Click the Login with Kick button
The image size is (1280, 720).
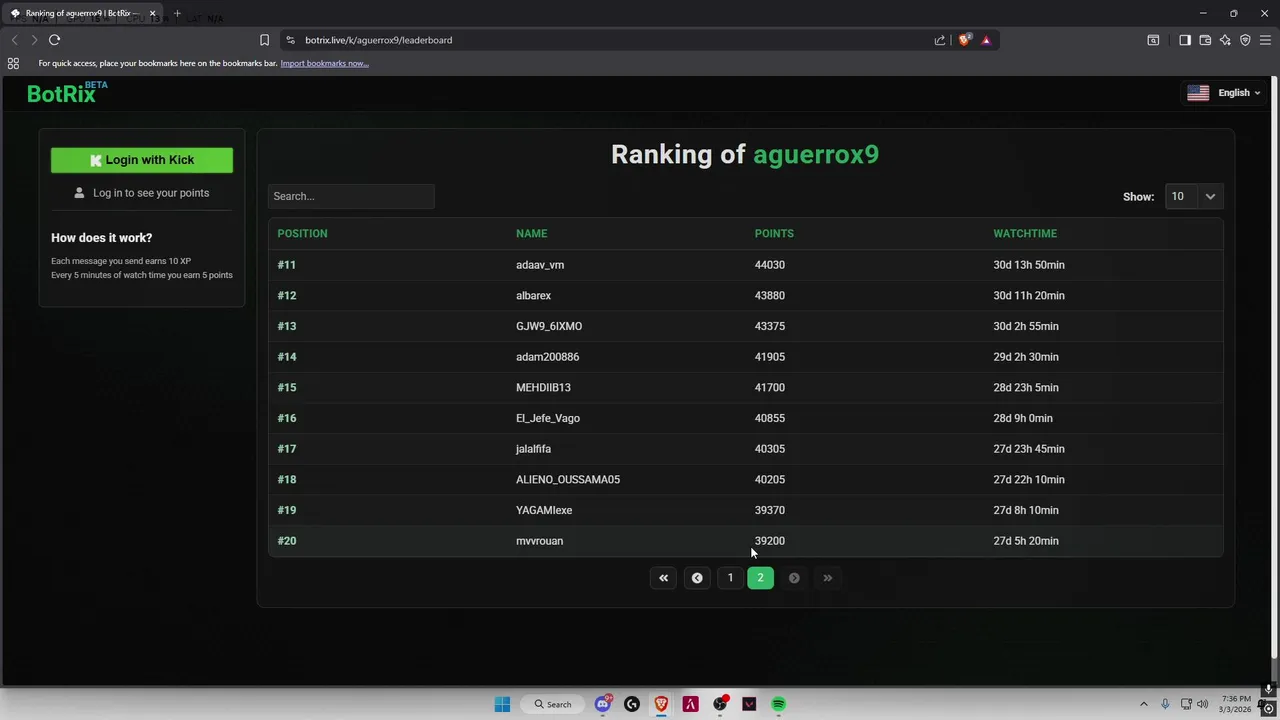(x=142, y=160)
